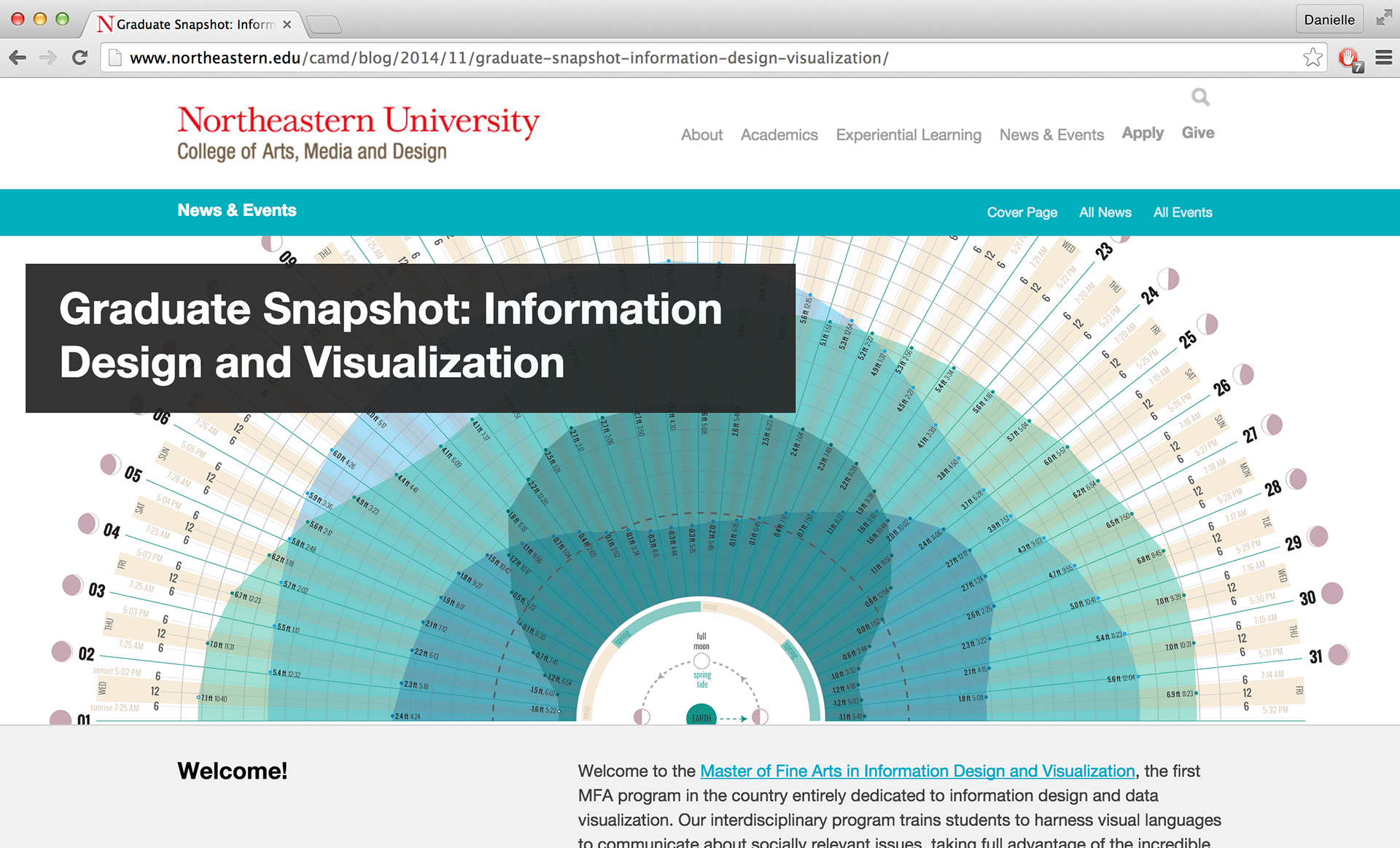Reload the page with refresh icon

80,58
